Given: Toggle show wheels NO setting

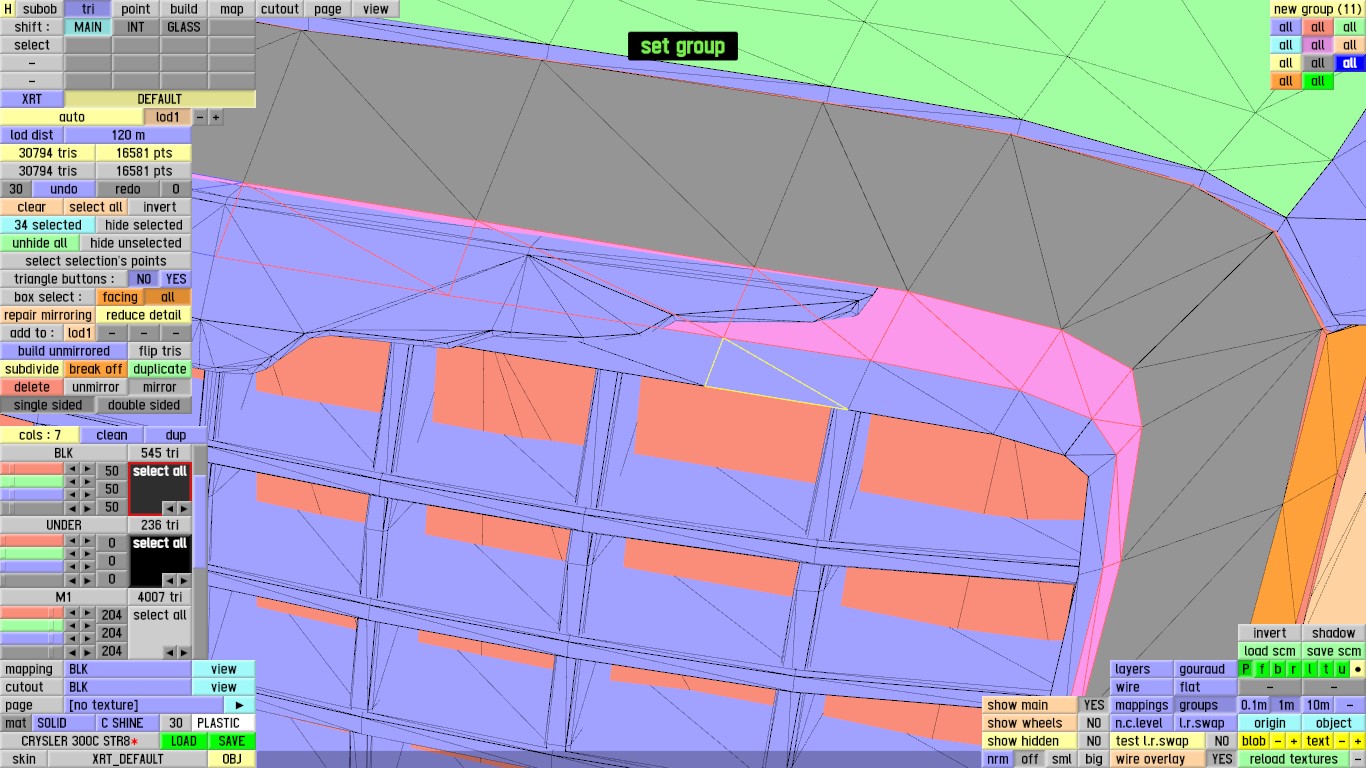Looking at the screenshot, I should [1094, 723].
